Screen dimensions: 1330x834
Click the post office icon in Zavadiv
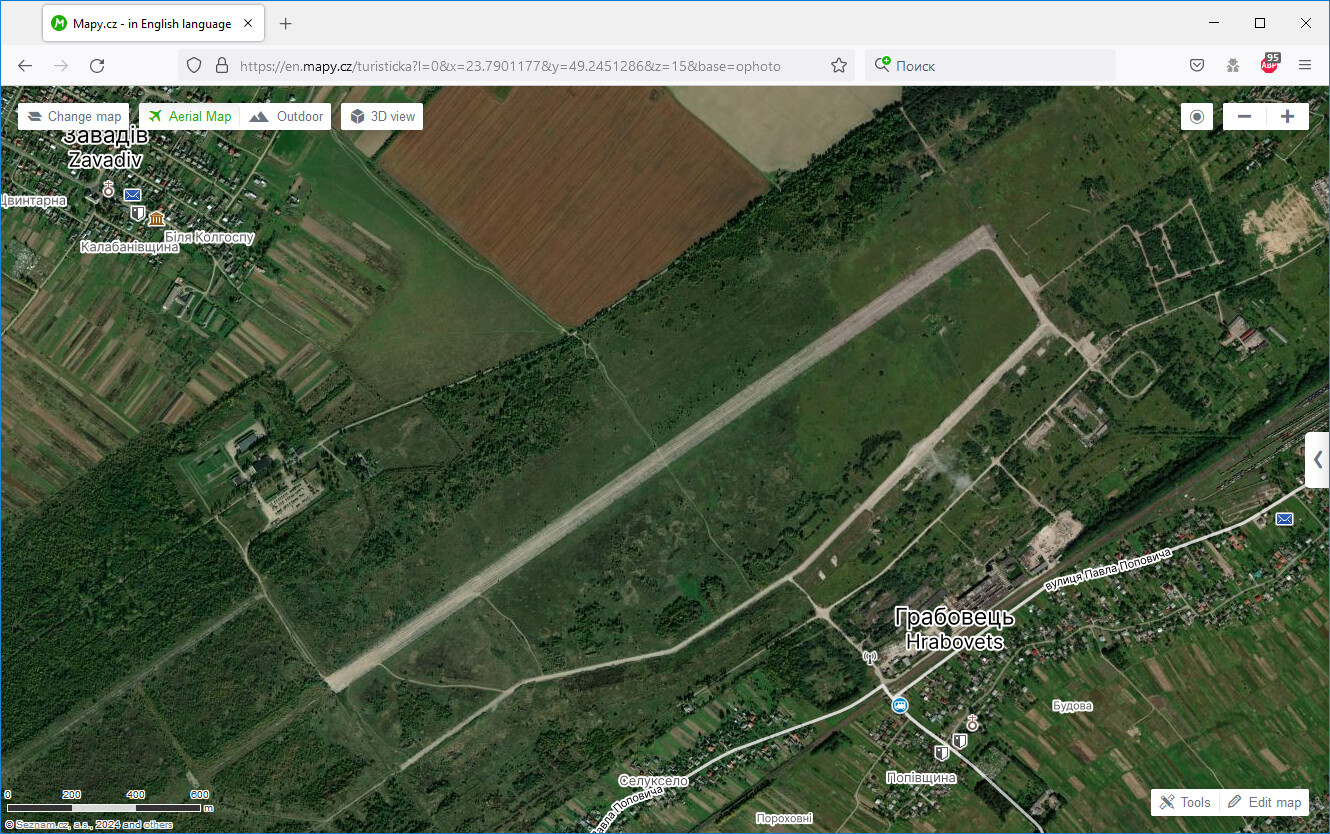click(132, 195)
